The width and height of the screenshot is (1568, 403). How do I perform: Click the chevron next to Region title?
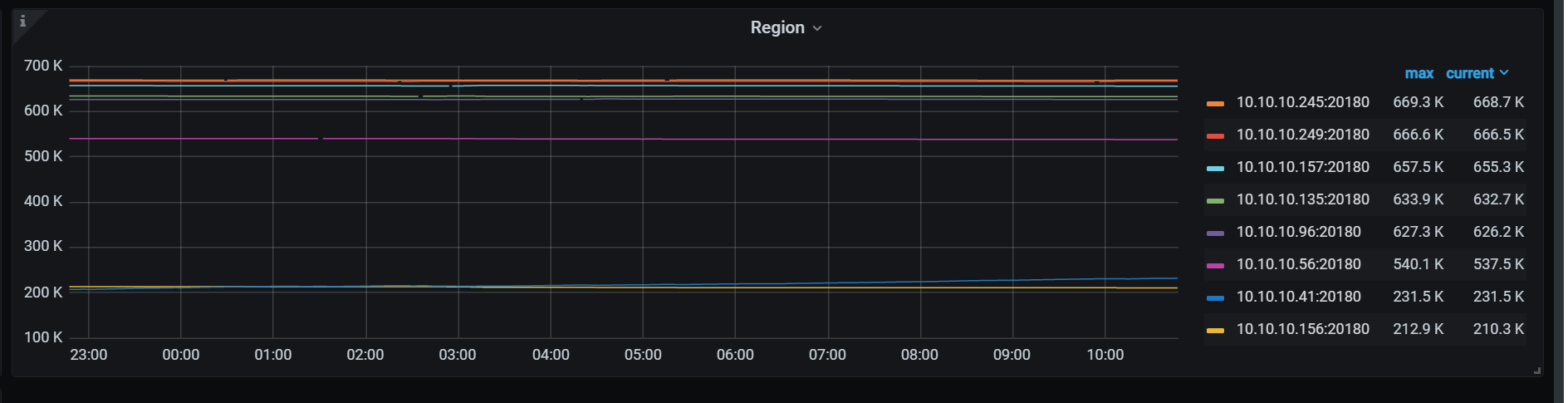(817, 28)
